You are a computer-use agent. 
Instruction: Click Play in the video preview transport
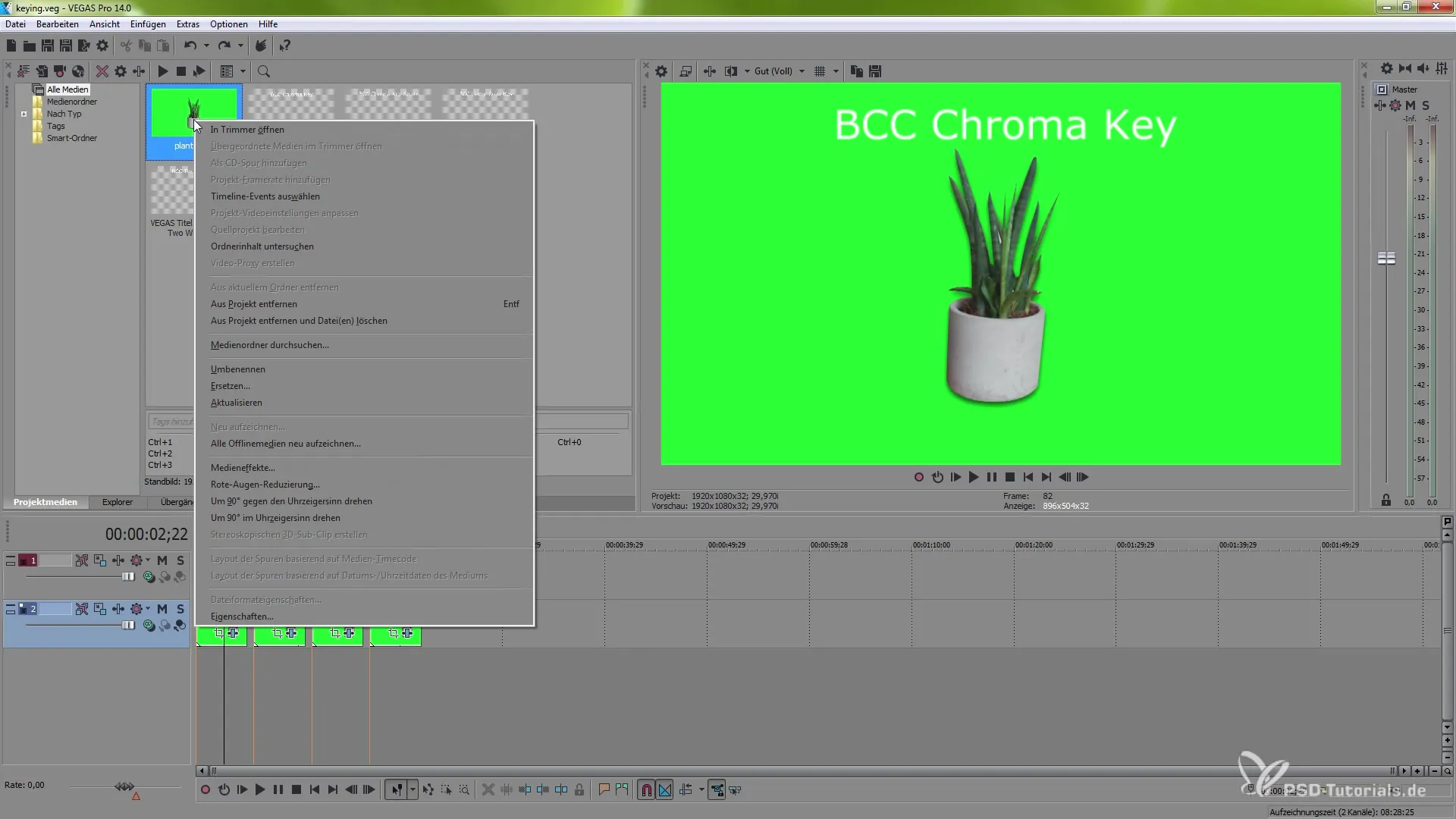tap(974, 478)
